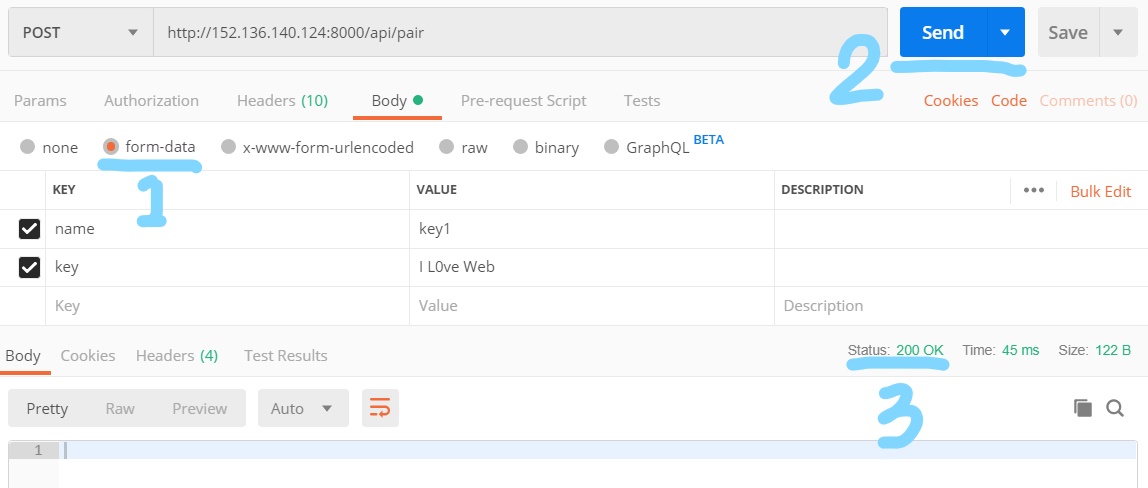Select the raw body type option
Image resolution: width=1148 pixels, height=488 pixels.
452,147
